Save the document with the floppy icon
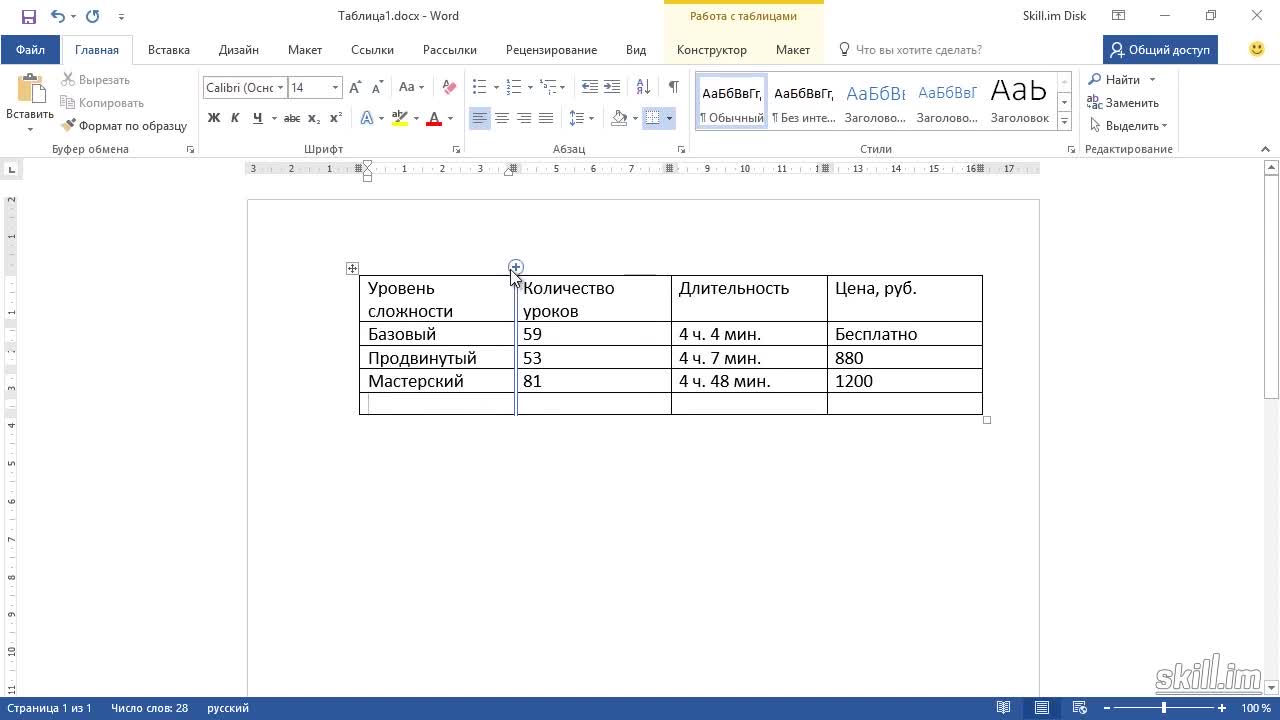1280x720 pixels. 29,16
